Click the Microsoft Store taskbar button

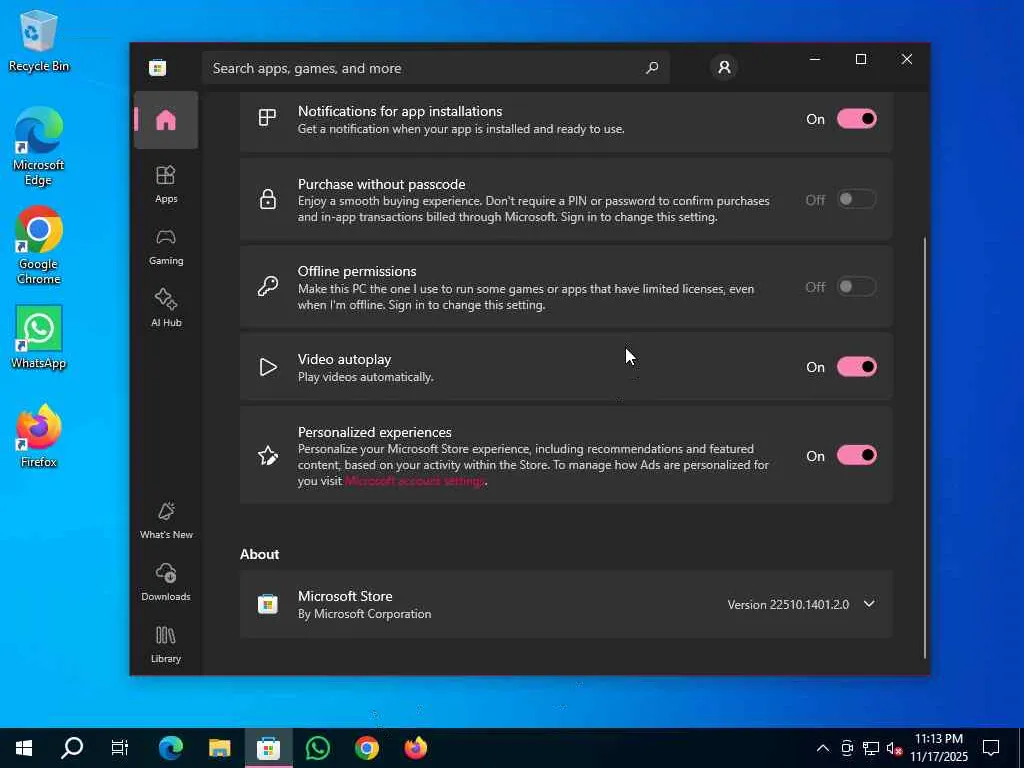[268, 748]
